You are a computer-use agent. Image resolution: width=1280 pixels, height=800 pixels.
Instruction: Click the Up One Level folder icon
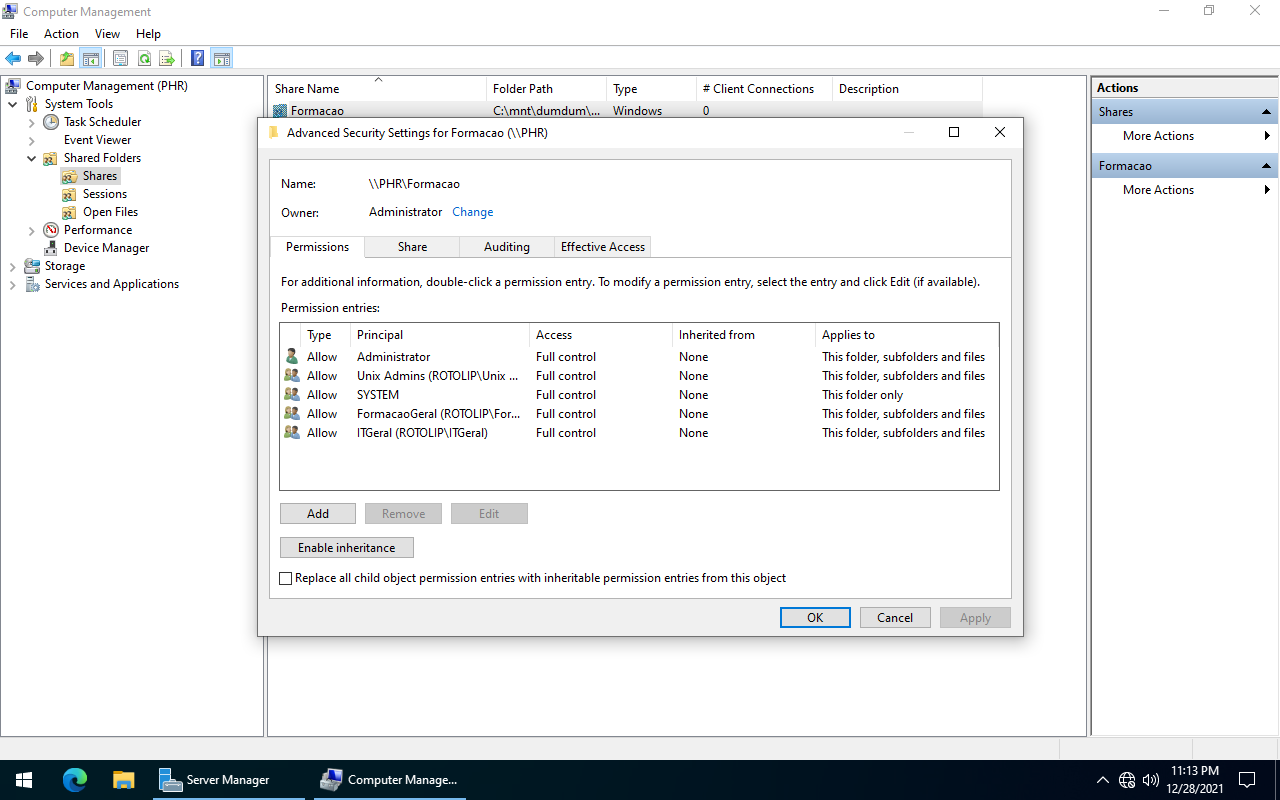67,59
